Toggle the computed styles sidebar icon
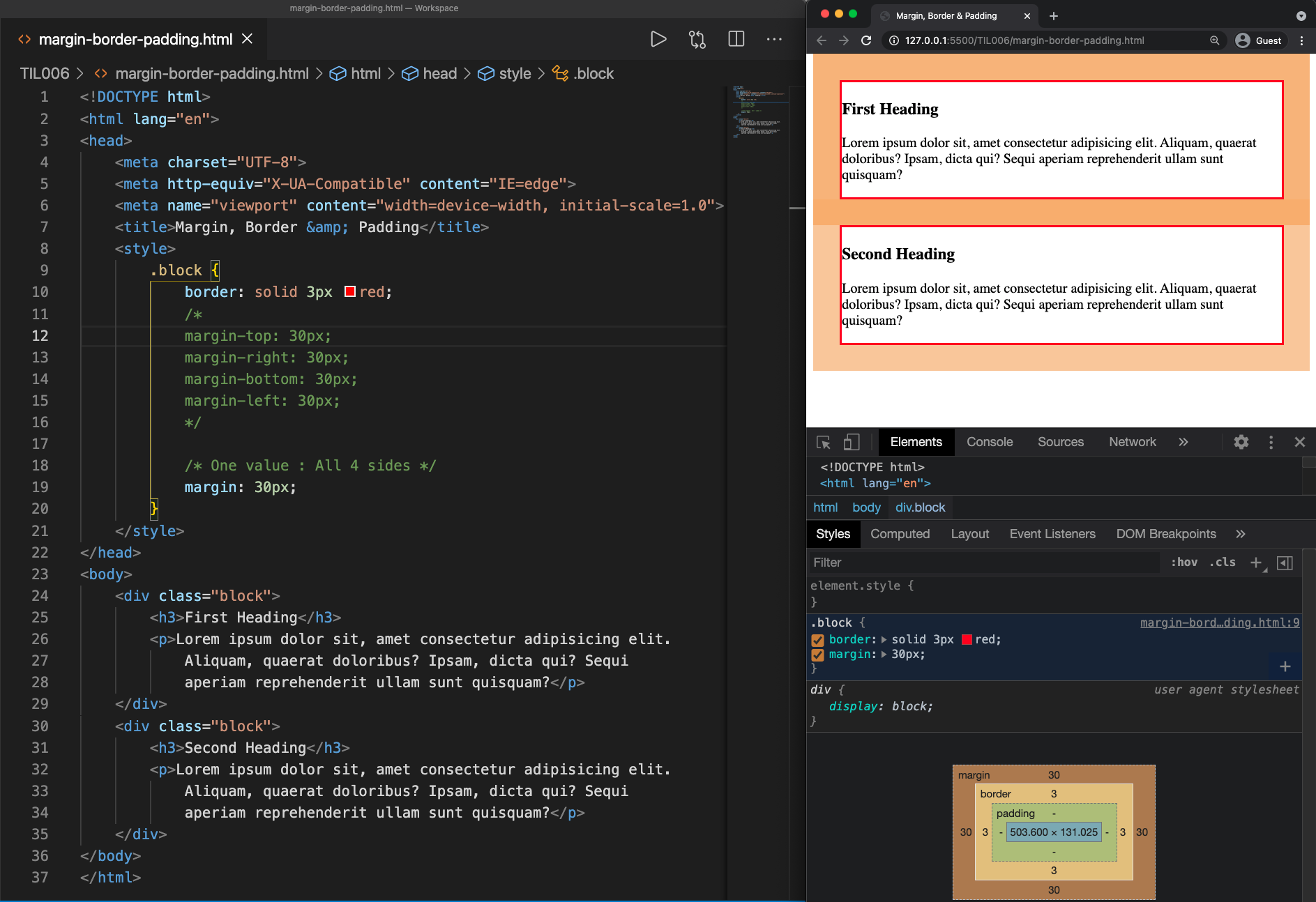Screen dimensions: 1316x902 pos(1285,563)
